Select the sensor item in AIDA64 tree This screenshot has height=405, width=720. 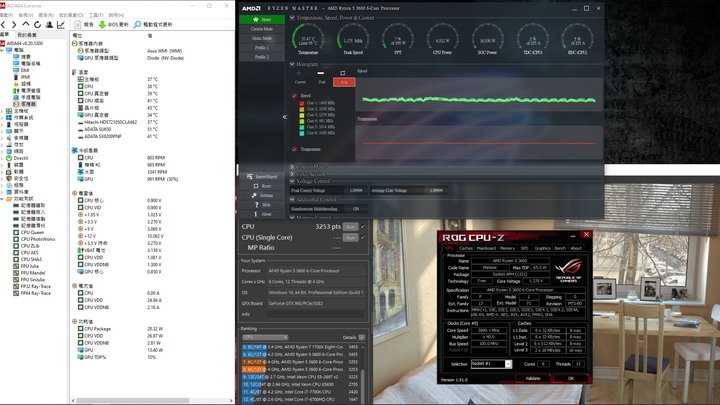pyautogui.click(x=25, y=104)
